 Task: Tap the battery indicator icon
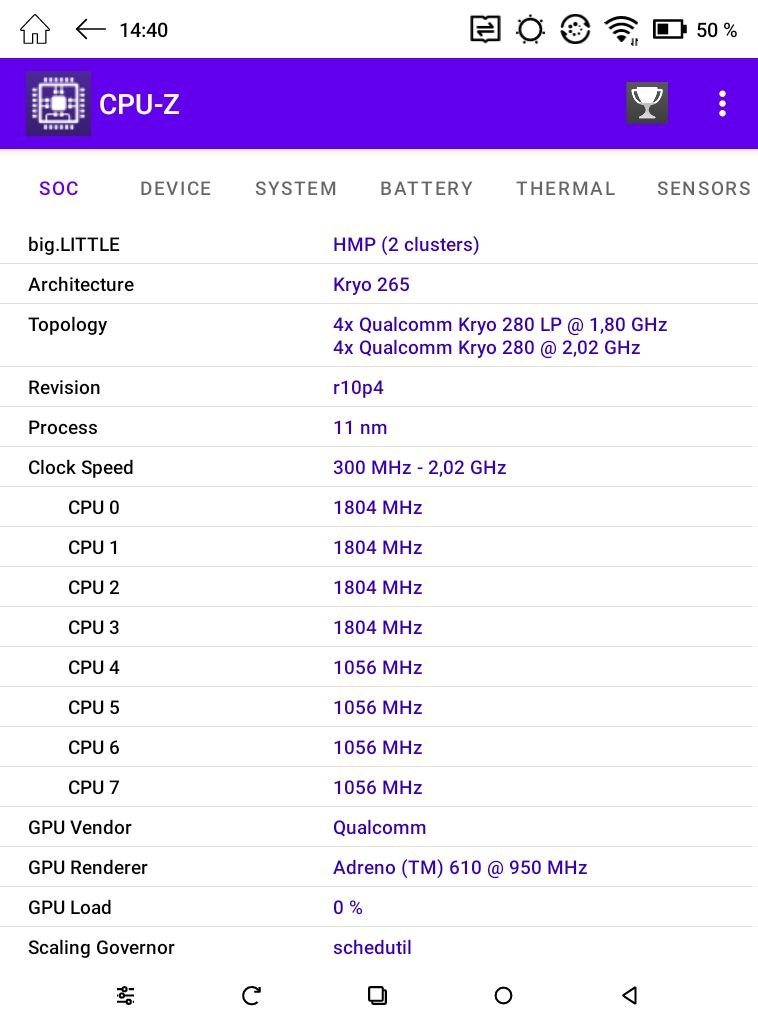pyautogui.click(x=670, y=29)
